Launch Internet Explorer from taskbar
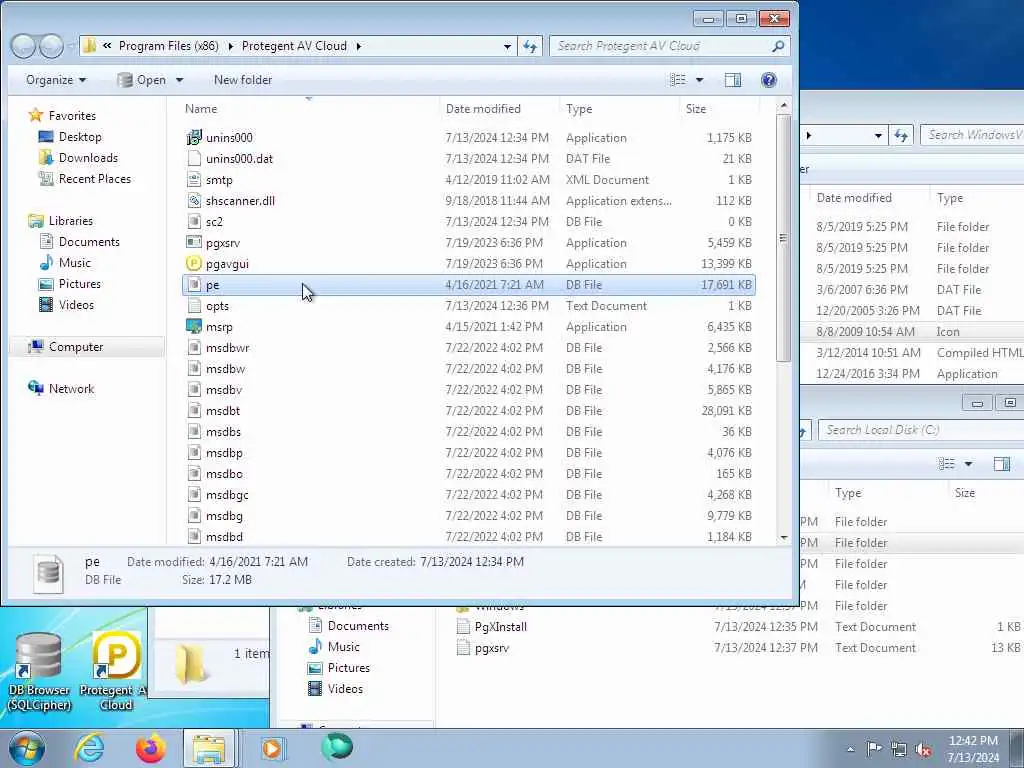Viewport: 1024px width, 768px height. tap(89, 748)
